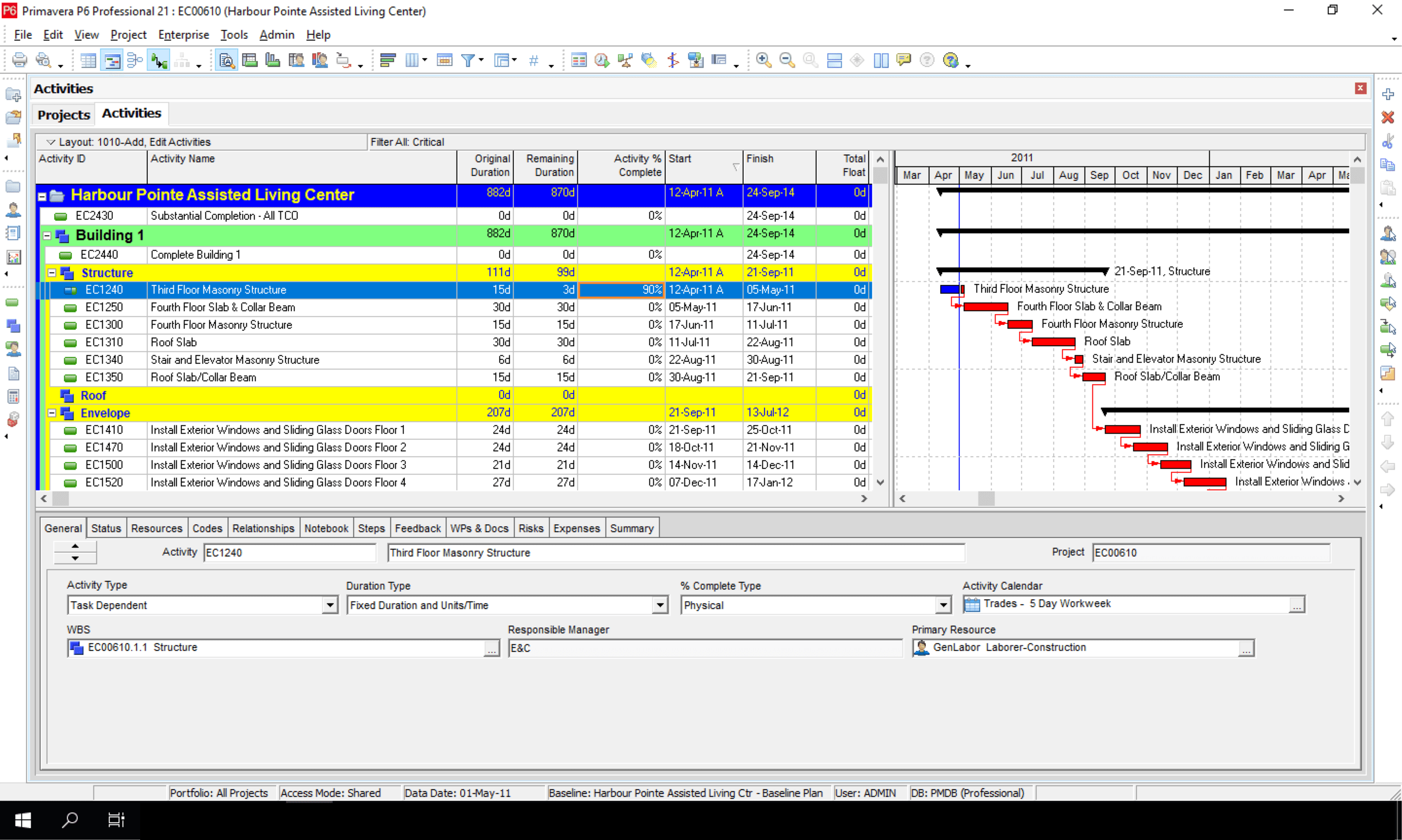Browse Activity Calendar ellipsis button
The image size is (1402, 840).
coord(1297,605)
